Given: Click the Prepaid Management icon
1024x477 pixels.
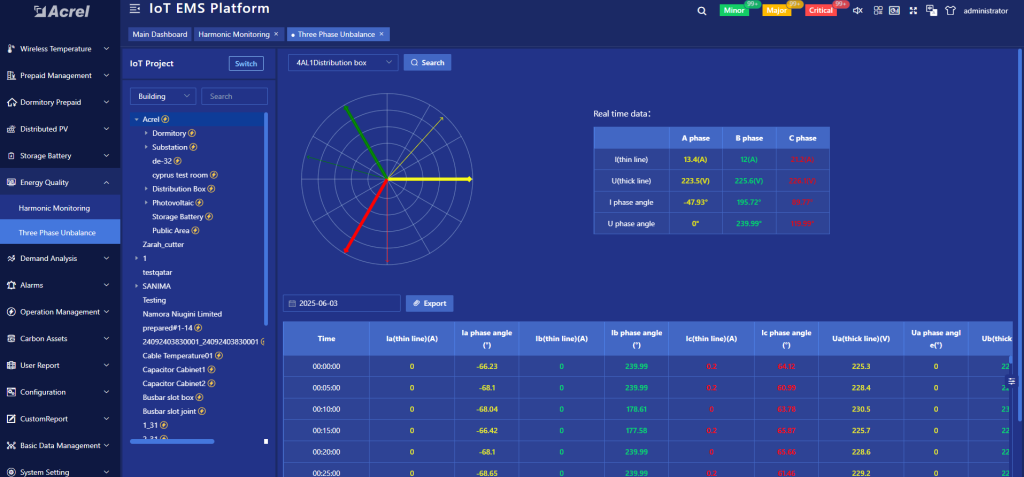Looking at the screenshot, I should pyautogui.click(x=10, y=76).
